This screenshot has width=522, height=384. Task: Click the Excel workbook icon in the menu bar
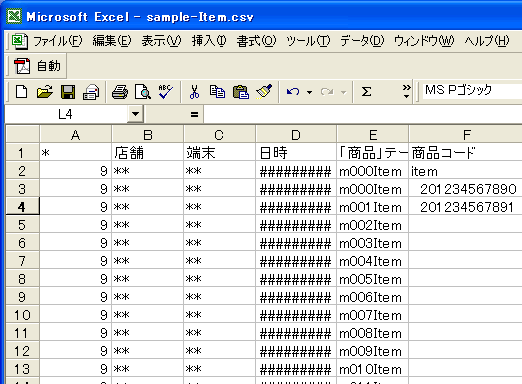(x=20, y=41)
